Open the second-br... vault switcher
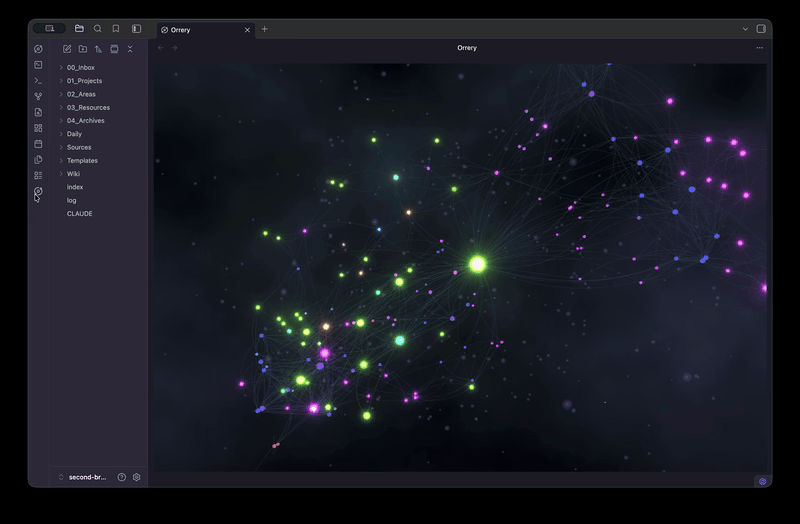 [82, 477]
